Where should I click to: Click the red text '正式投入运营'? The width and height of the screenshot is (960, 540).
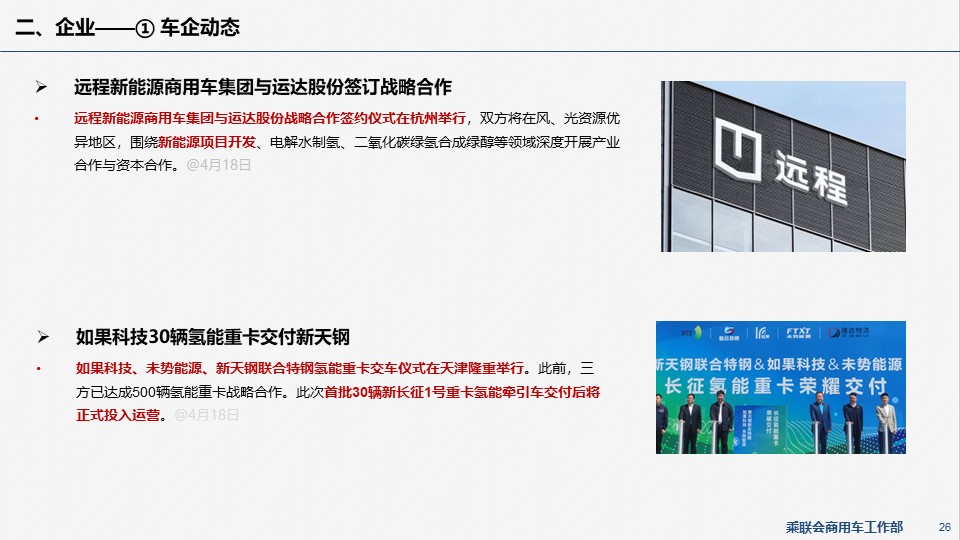coord(118,415)
